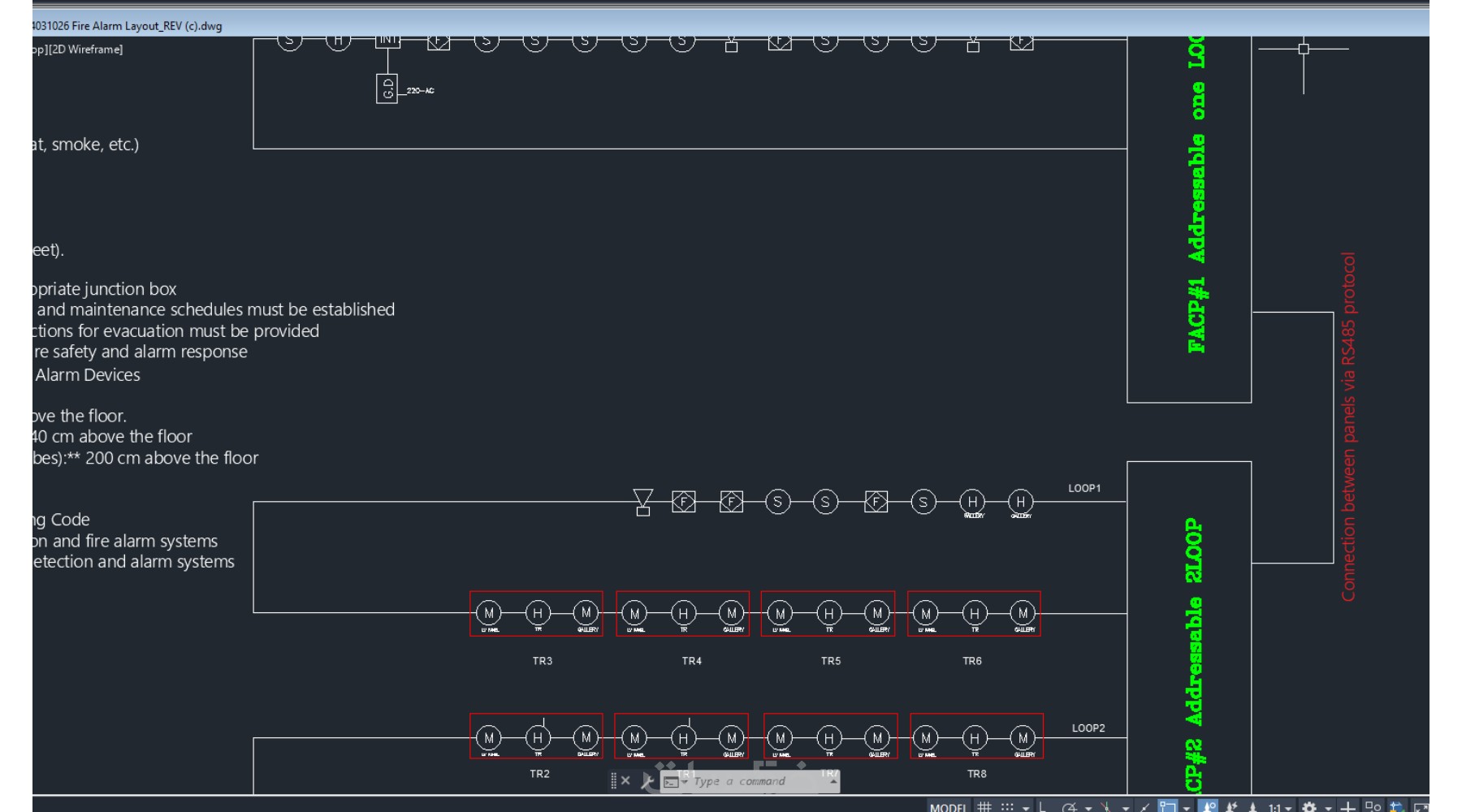
Task: Click the polar tracking icon
Action: click(x=1069, y=807)
